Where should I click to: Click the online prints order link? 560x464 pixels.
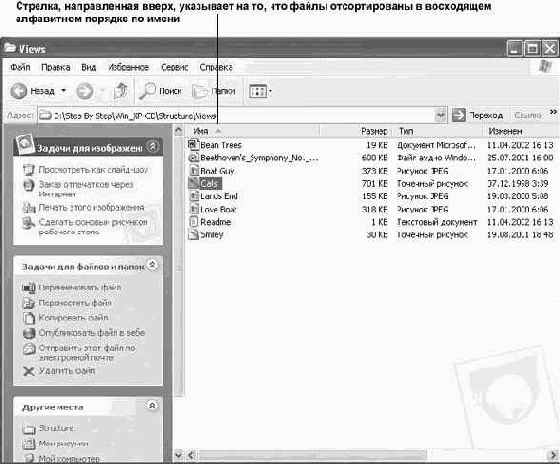point(86,189)
